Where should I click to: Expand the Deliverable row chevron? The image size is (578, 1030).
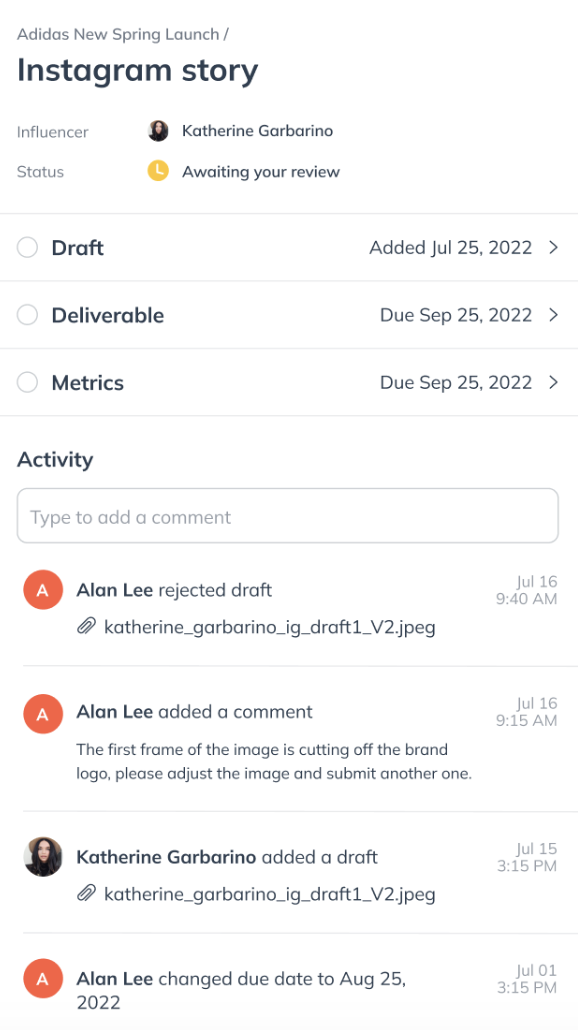pyautogui.click(x=554, y=315)
